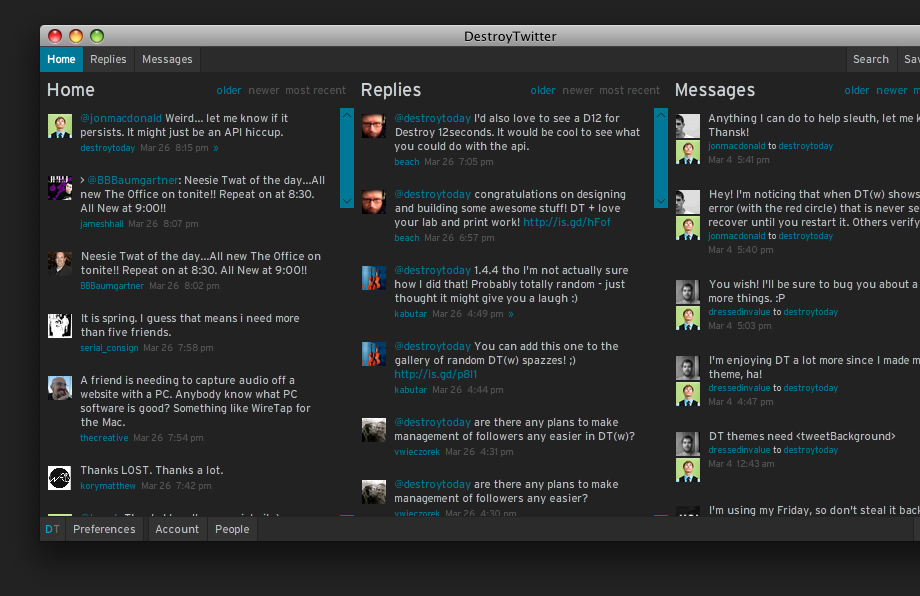Click sender avatar on the 5:41 pm message
920x596 pixels.
[x=688, y=126]
